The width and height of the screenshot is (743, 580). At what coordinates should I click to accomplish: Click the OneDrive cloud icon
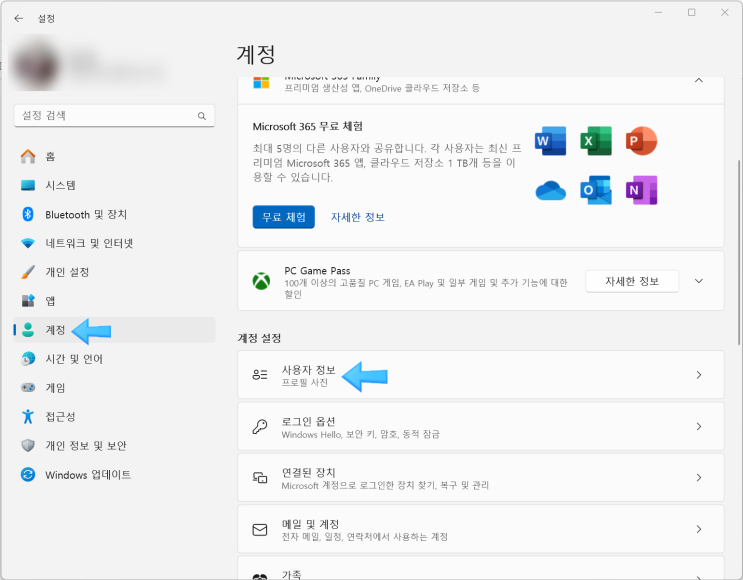551,190
